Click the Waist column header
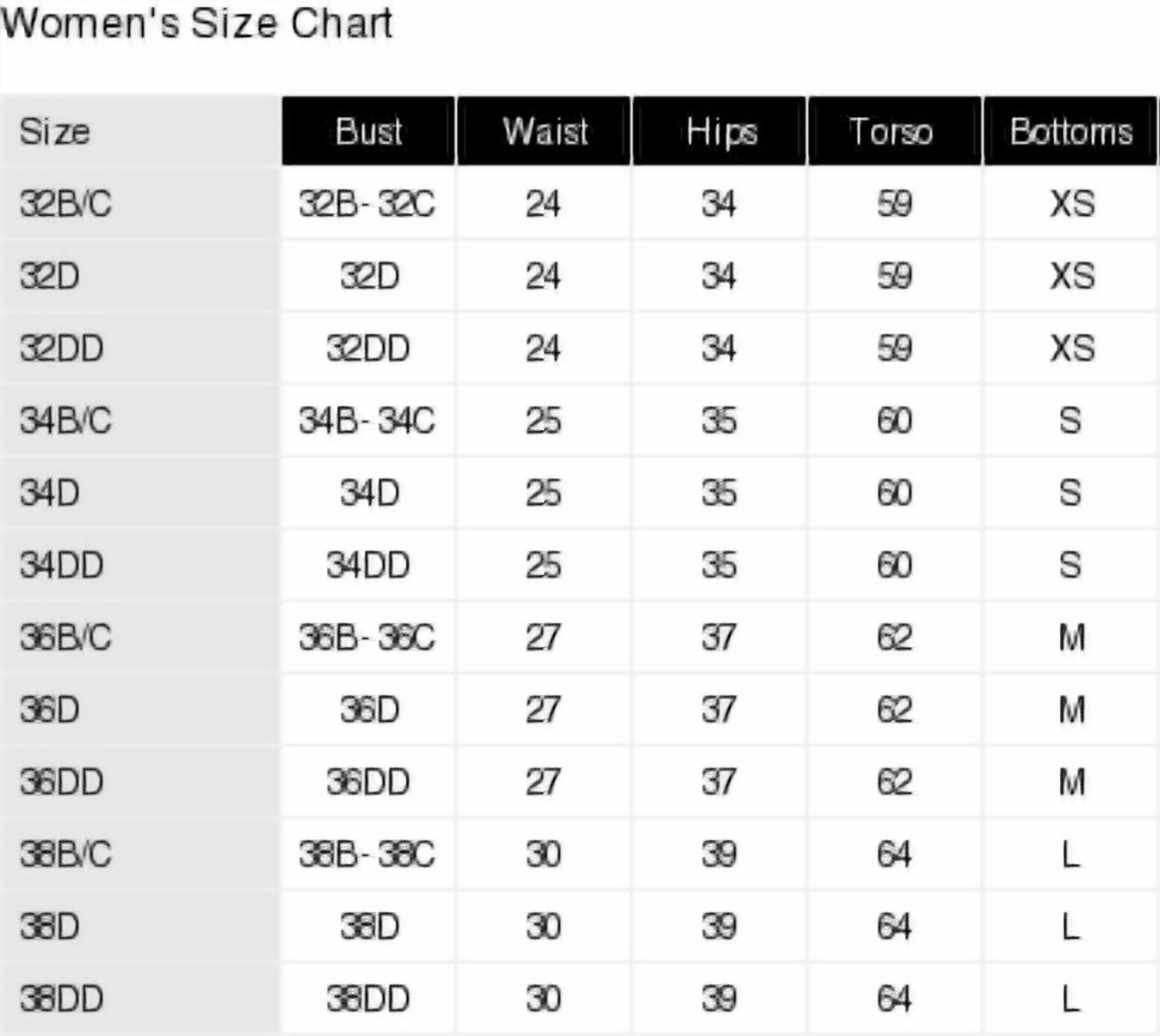The width and height of the screenshot is (1160, 1036). click(x=545, y=132)
